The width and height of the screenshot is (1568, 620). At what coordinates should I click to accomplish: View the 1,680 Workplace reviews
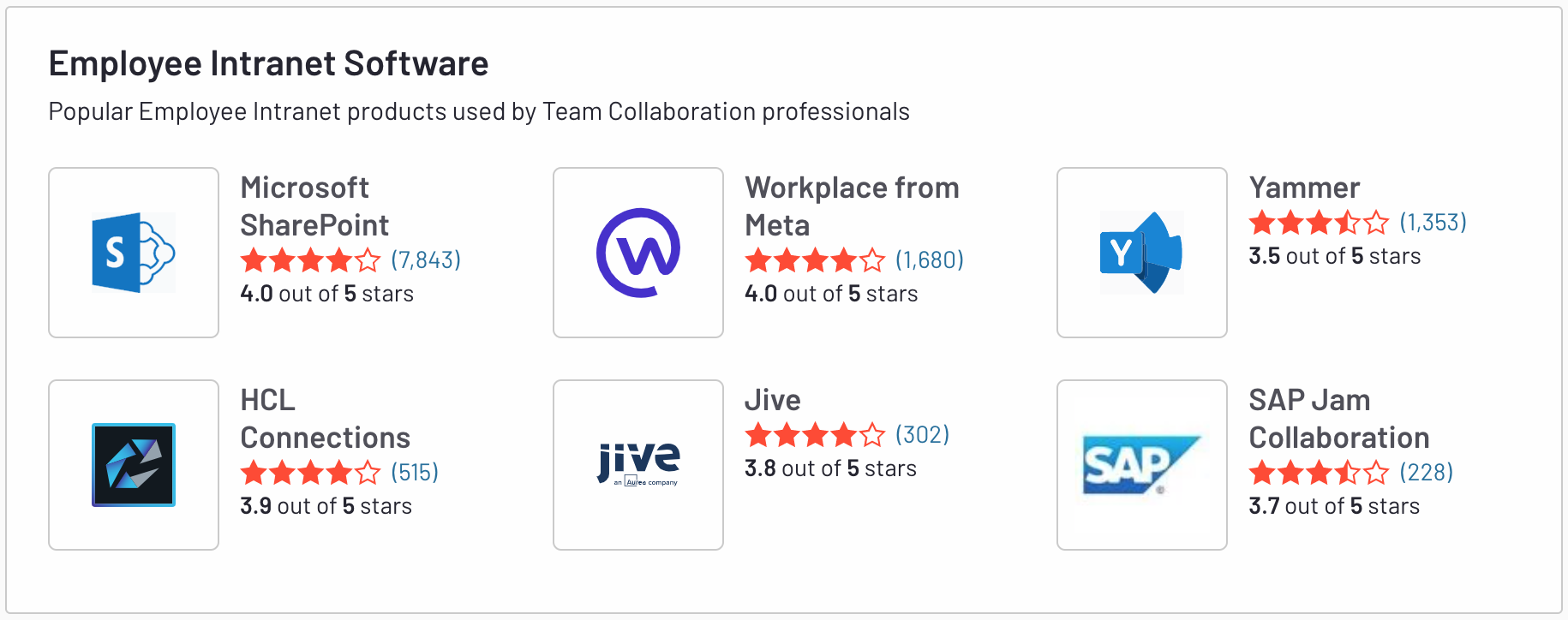930,259
